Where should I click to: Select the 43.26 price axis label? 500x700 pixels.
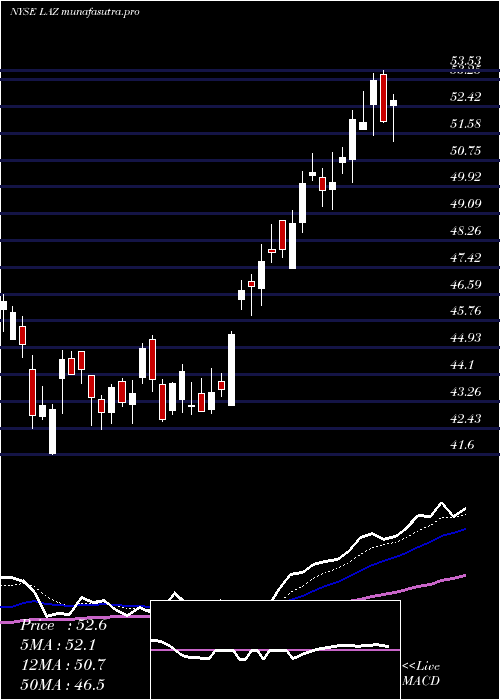point(466,392)
